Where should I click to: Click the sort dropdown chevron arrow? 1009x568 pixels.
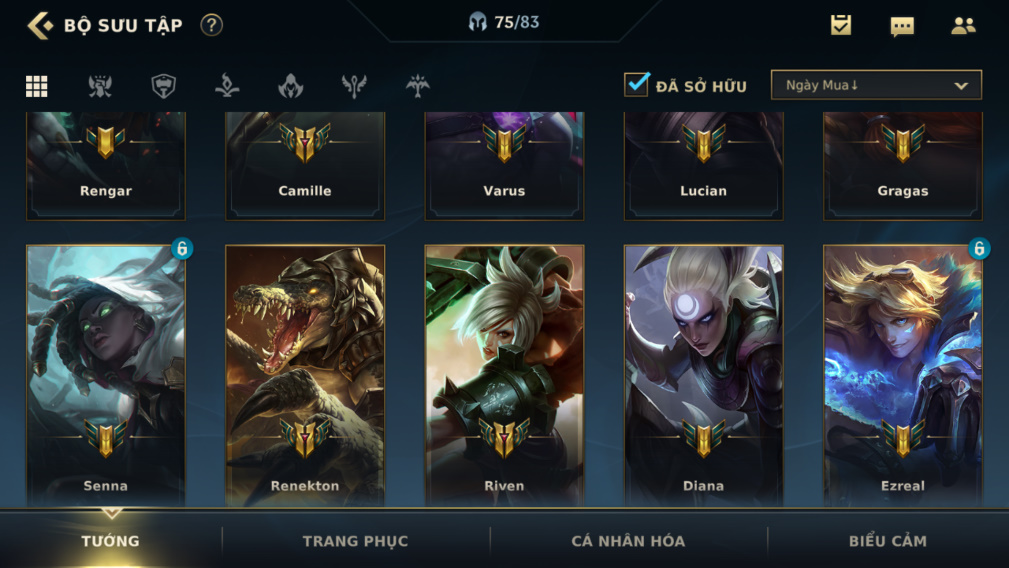pyautogui.click(x=961, y=86)
